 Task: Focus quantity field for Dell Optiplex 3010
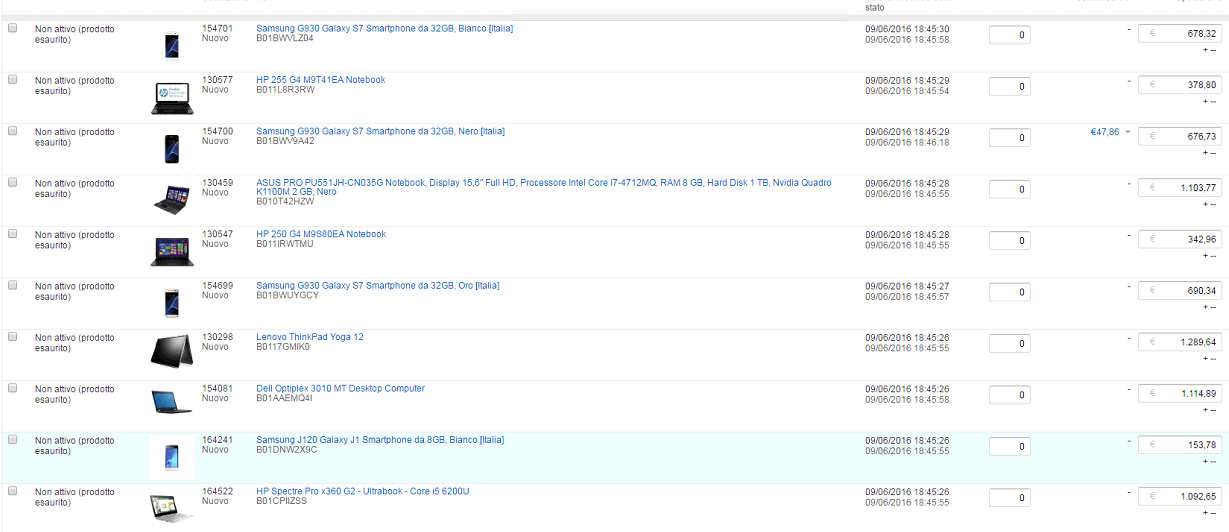click(1009, 395)
